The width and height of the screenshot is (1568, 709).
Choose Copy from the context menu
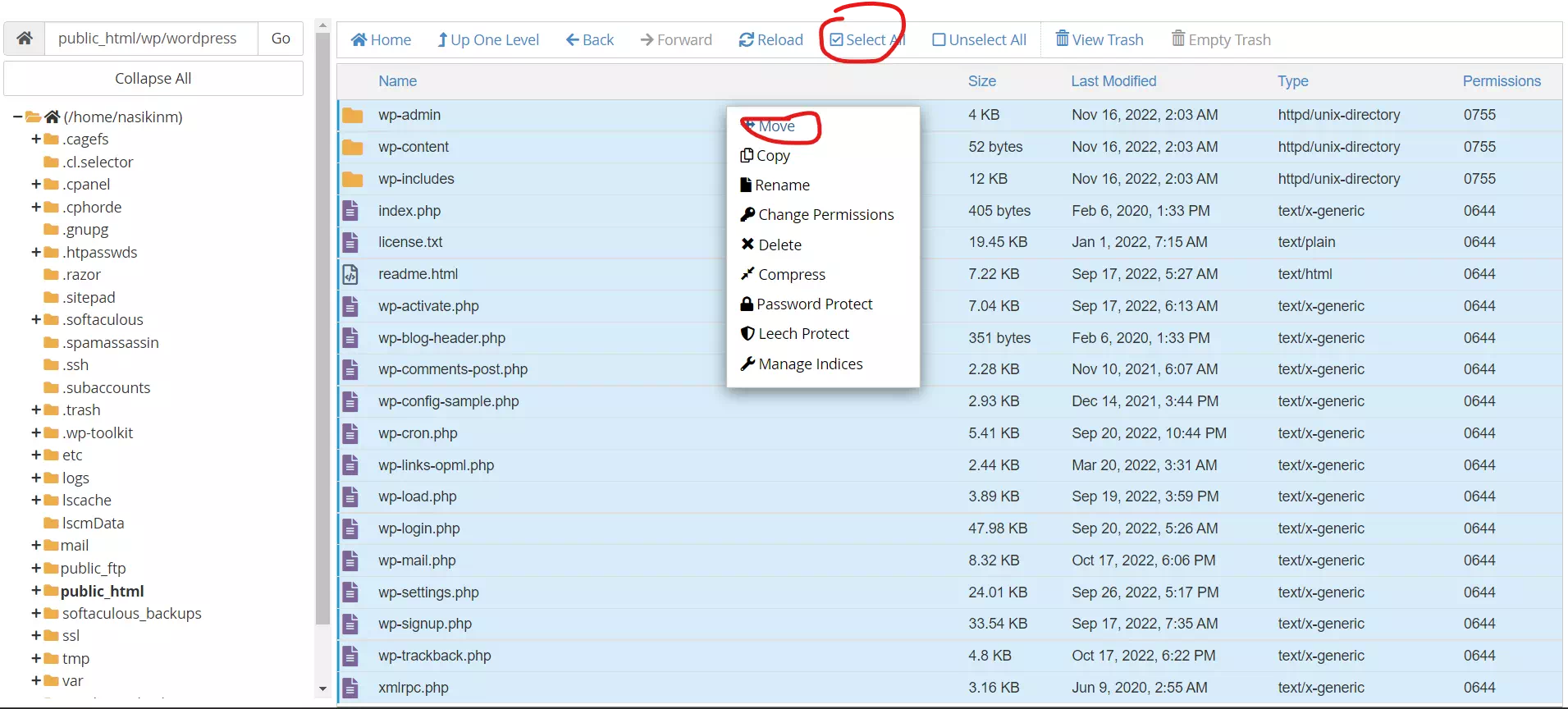pyautogui.click(x=766, y=156)
